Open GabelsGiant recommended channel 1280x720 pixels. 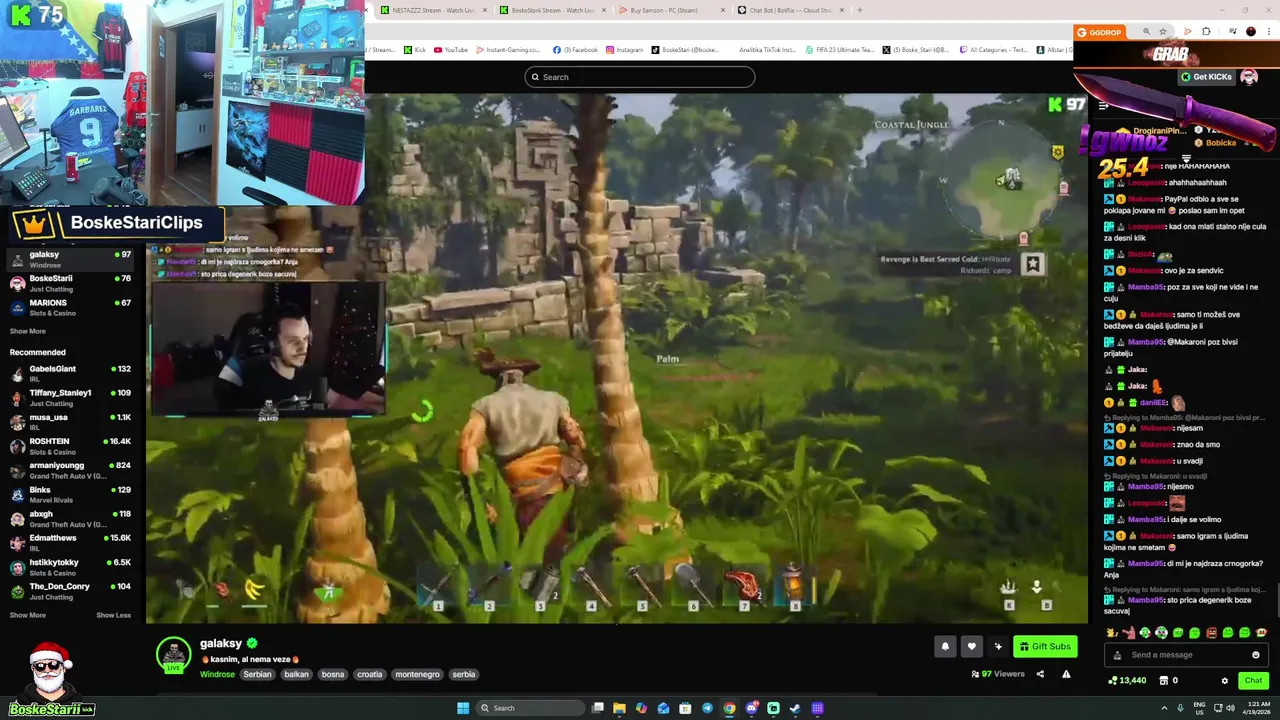click(x=70, y=373)
